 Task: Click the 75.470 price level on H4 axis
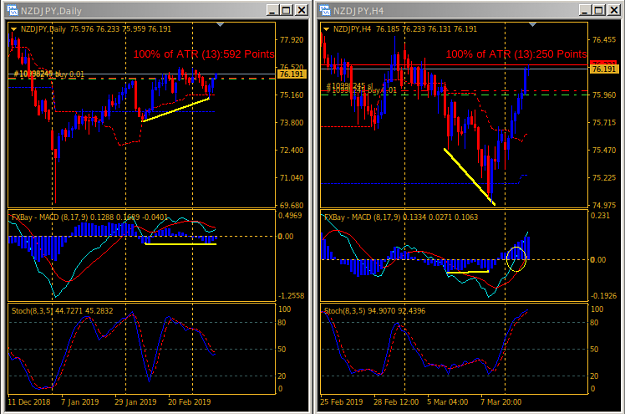tap(604, 150)
